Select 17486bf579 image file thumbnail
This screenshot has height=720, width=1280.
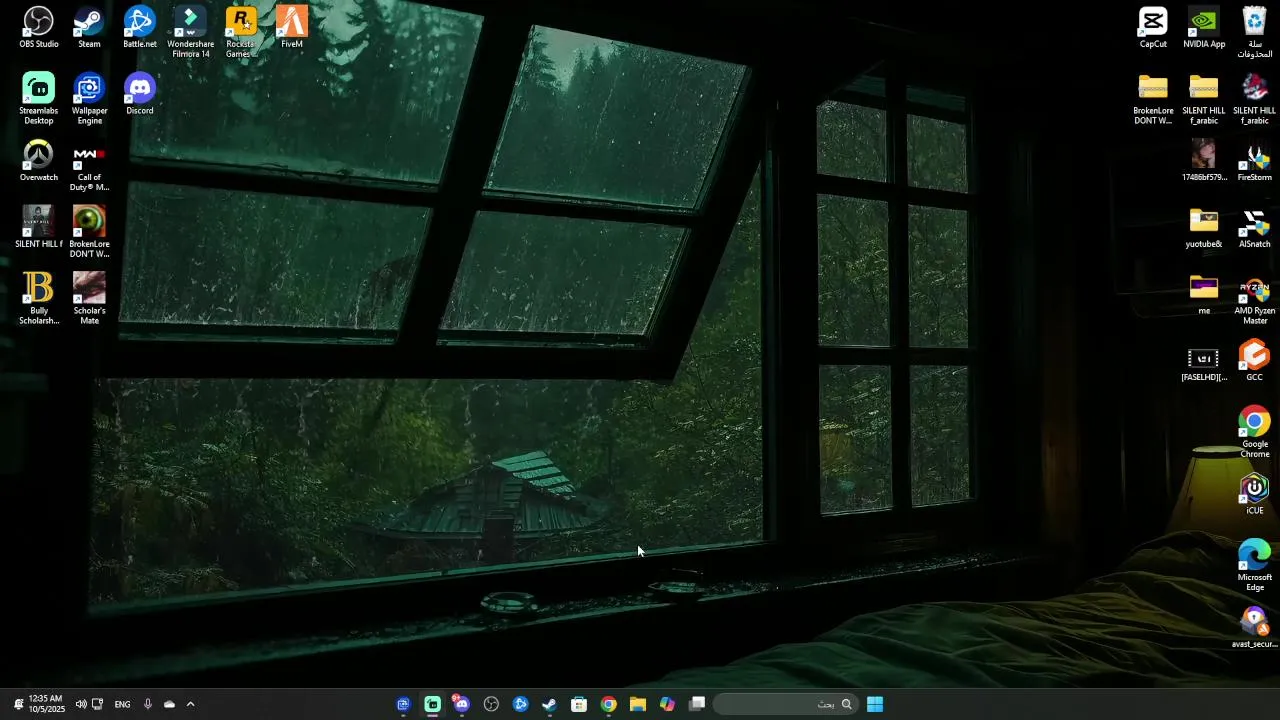click(1204, 160)
